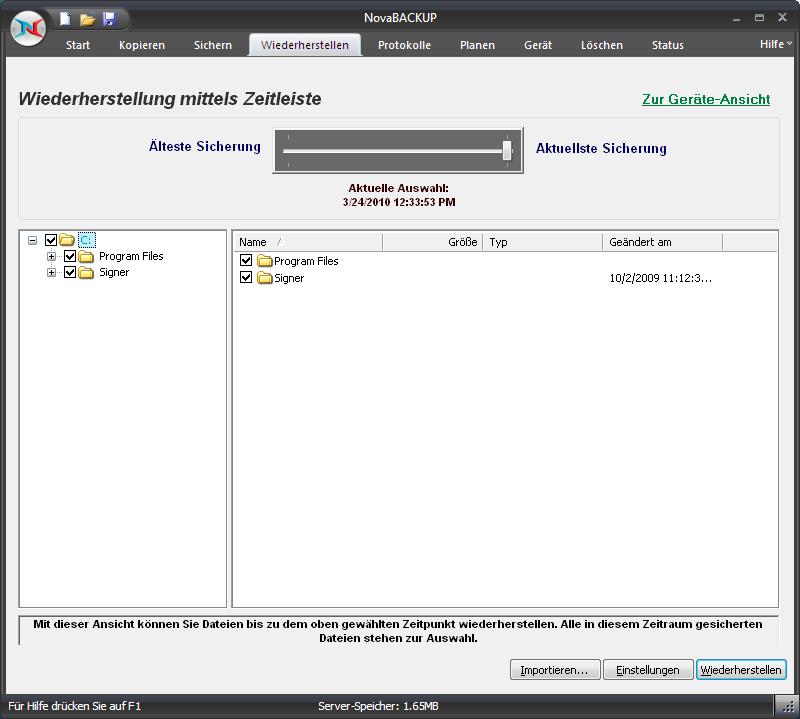This screenshot has width=800, height=719.
Task: Switch to the Kopieren tab
Action: tap(142, 45)
